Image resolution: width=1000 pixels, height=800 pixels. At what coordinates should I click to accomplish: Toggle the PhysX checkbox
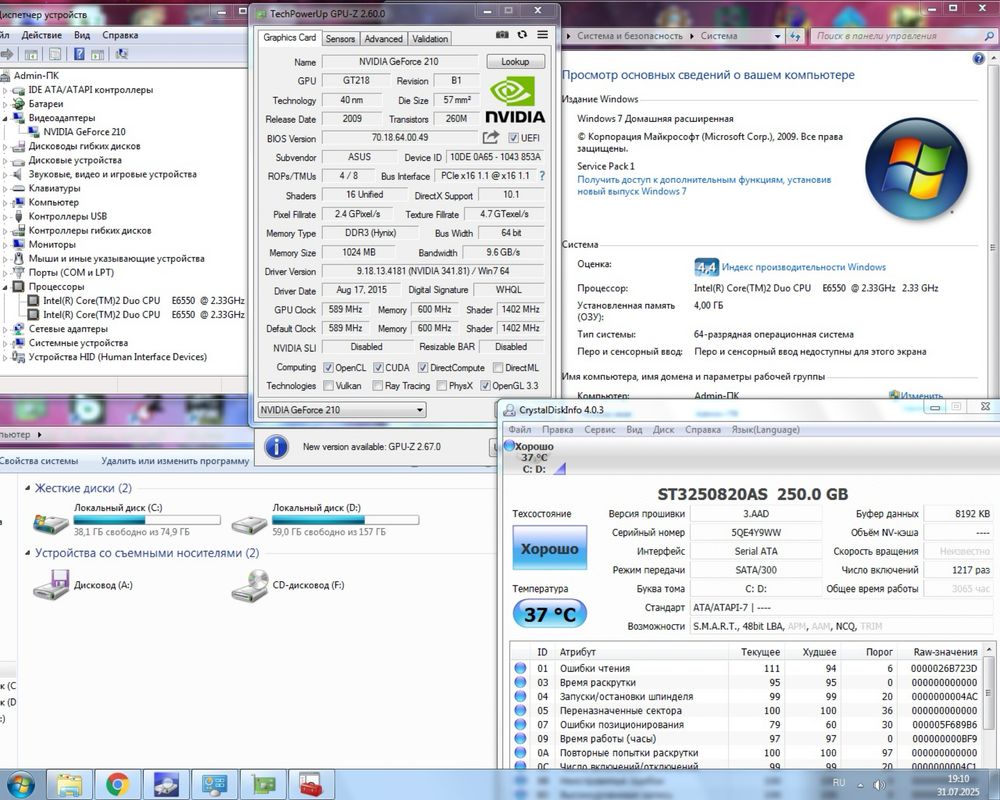click(441, 385)
